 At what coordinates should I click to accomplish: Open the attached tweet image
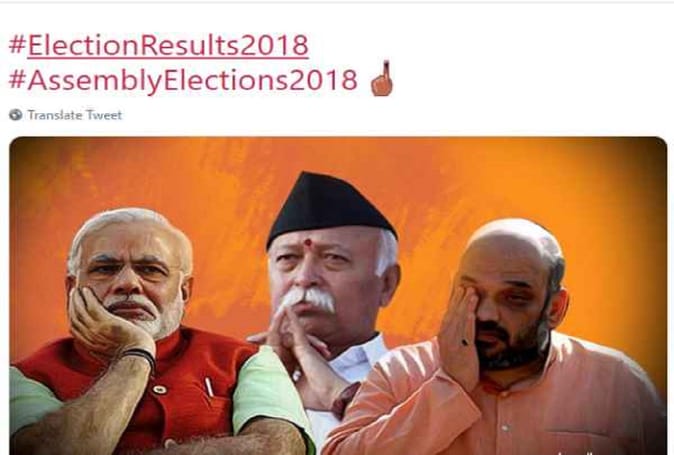(x=338, y=296)
